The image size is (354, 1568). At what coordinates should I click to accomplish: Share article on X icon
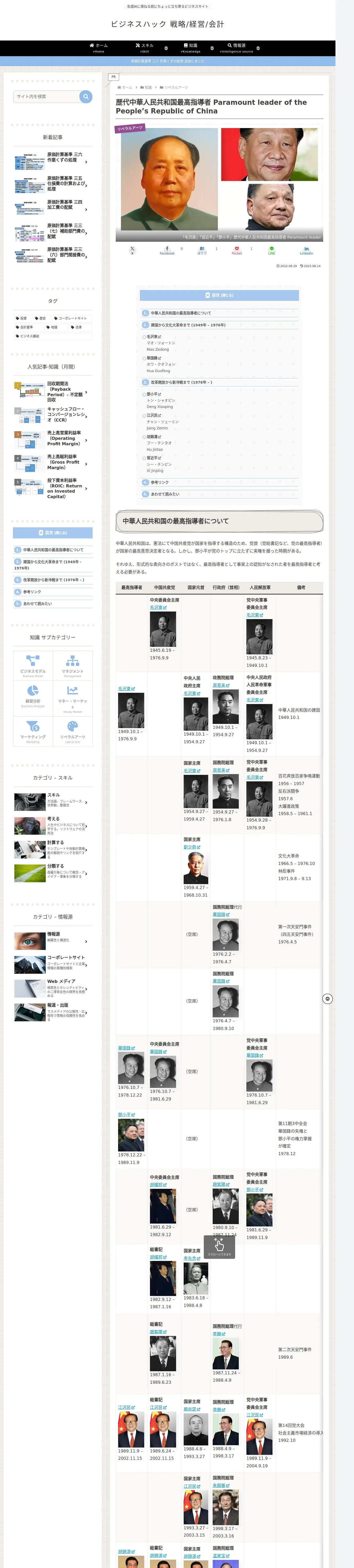[132, 250]
